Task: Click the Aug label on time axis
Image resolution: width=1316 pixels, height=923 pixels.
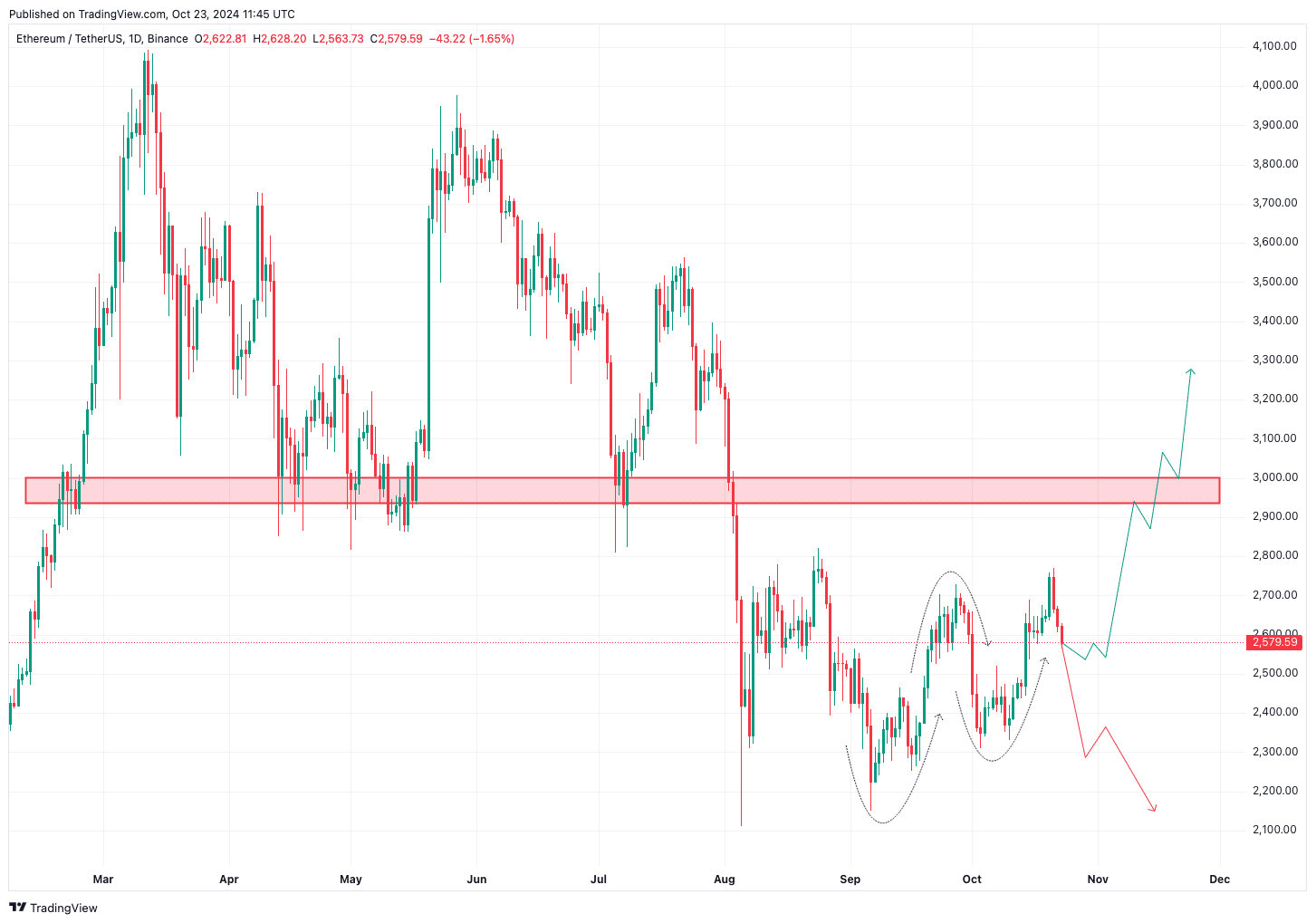Action: click(724, 879)
